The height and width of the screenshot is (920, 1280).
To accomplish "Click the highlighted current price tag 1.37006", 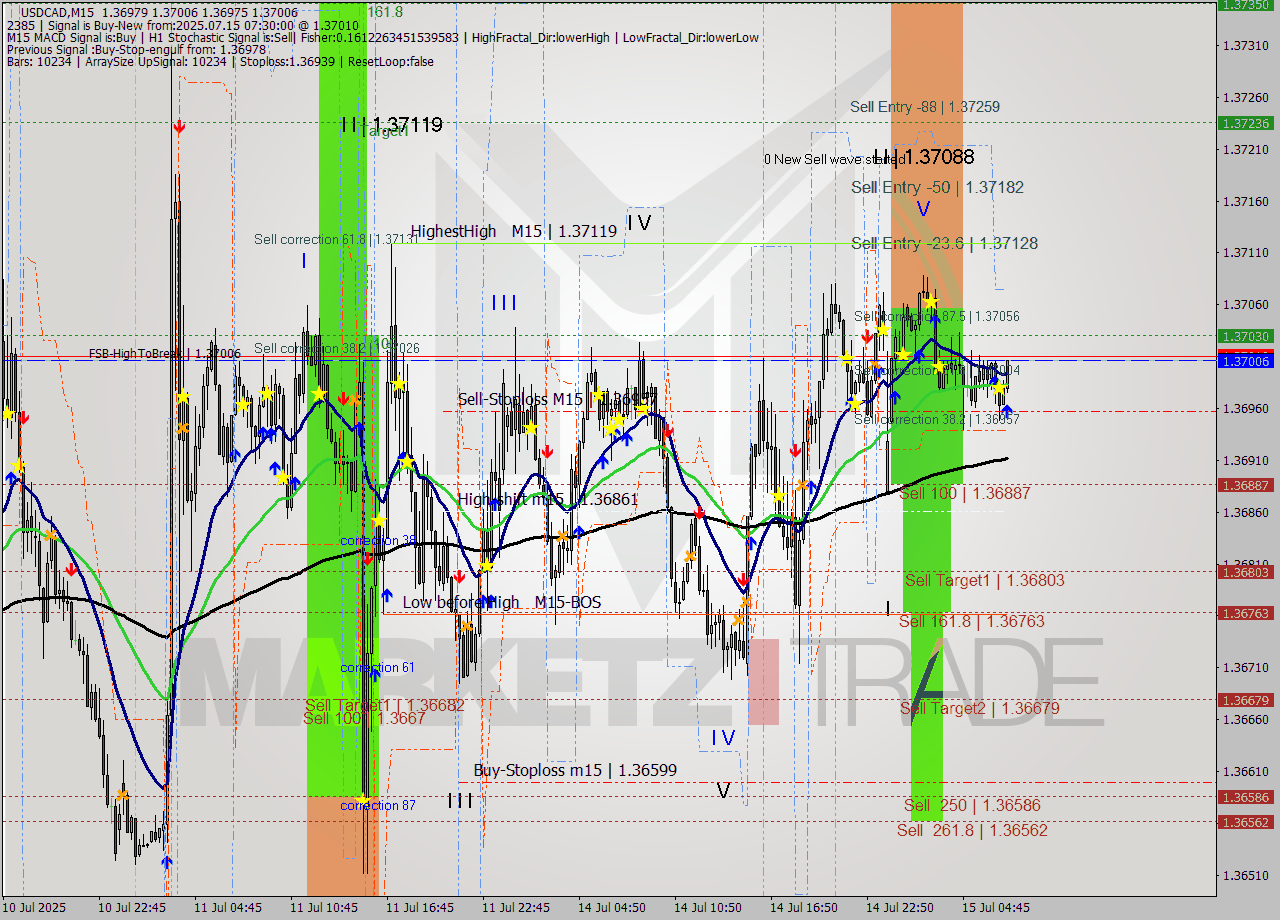I will (1244, 360).
